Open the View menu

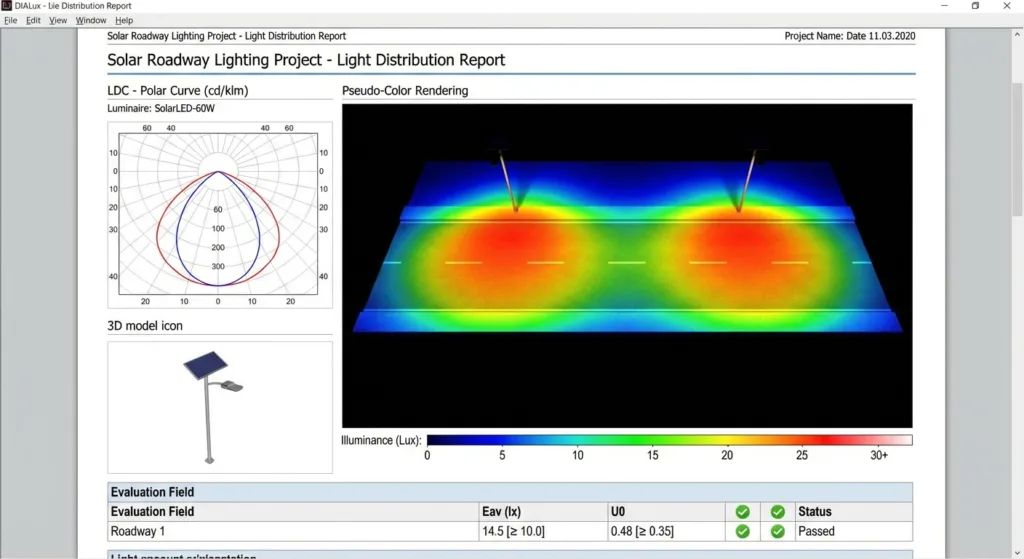pos(58,20)
